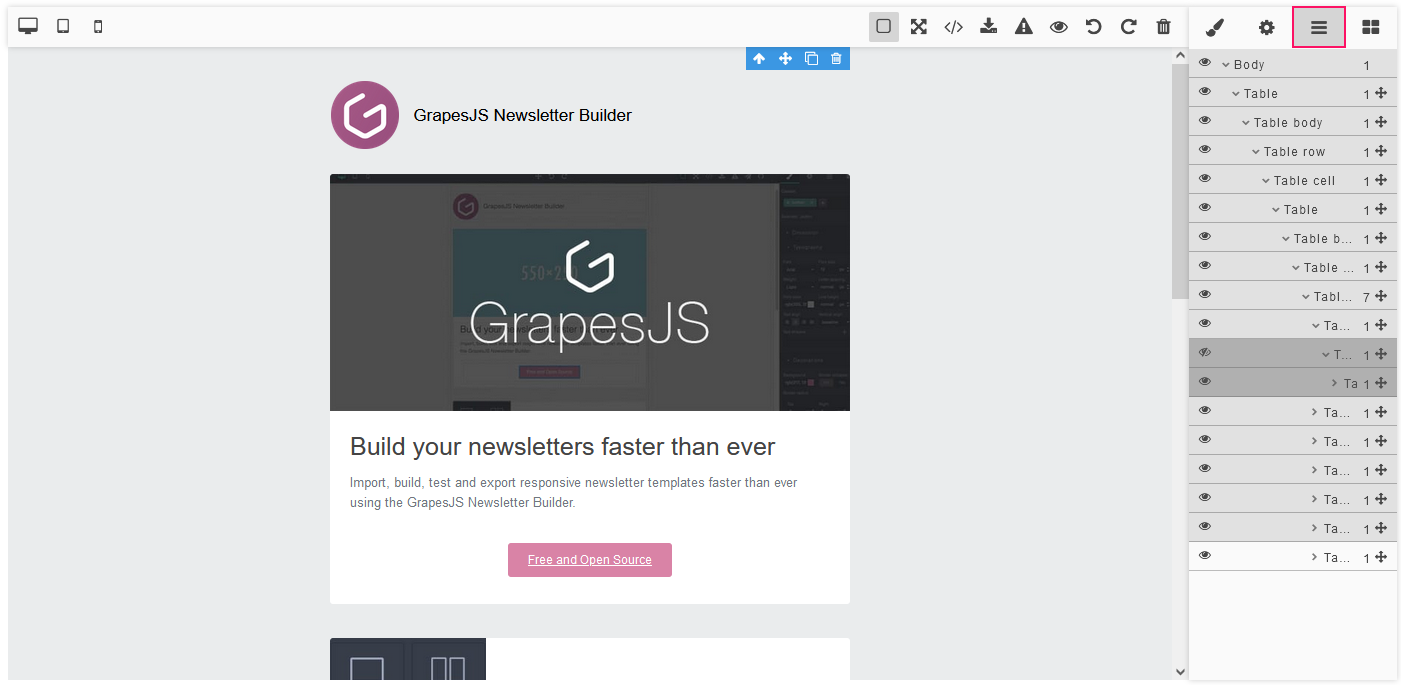Collapse the Table layer directly under Body
The width and height of the screenshot is (1401, 685).
click(1236, 94)
